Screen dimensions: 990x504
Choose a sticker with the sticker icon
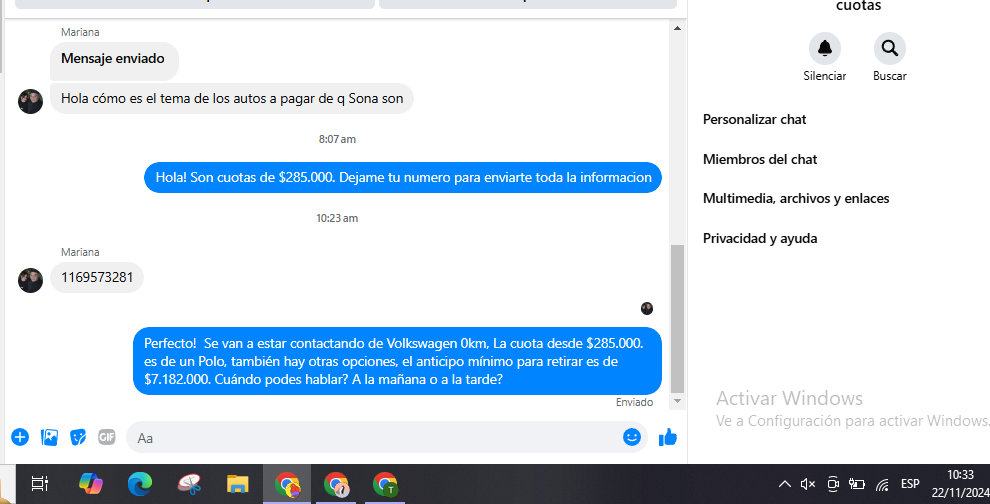pyautogui.click(x=78, y=437)
